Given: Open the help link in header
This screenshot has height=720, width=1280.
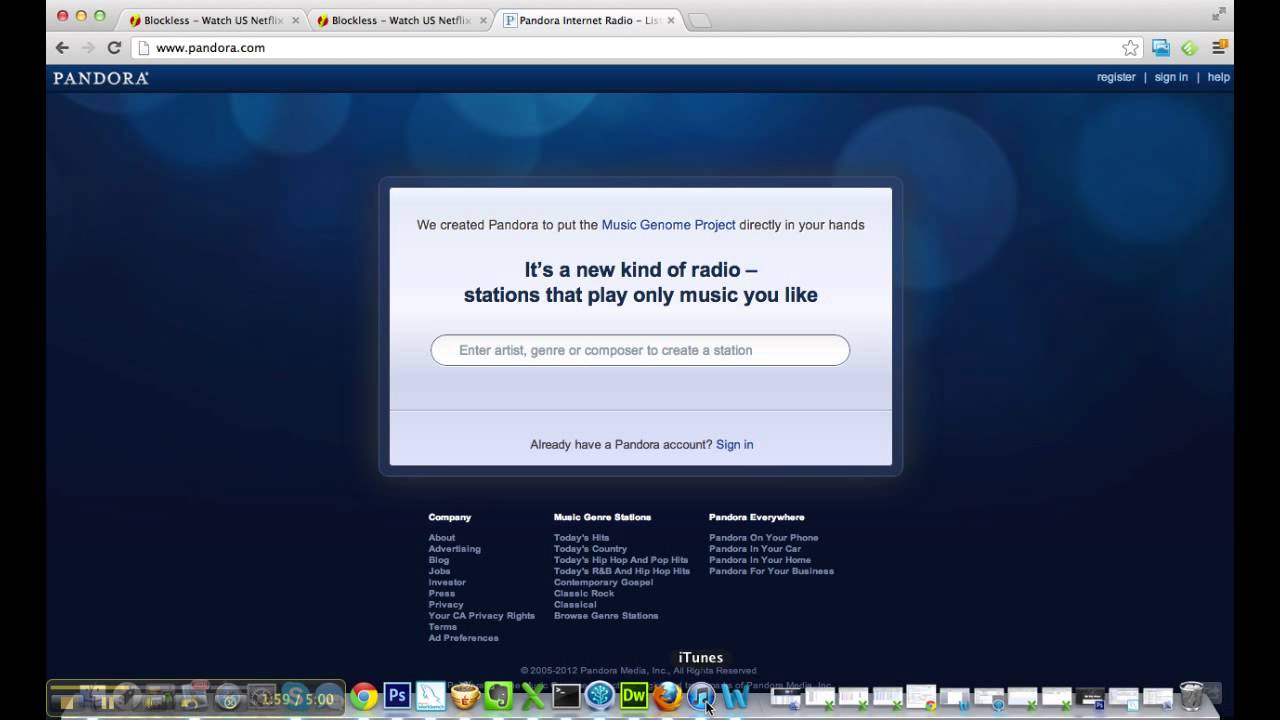Looking at the screenshot, I should pos(1218,77).
